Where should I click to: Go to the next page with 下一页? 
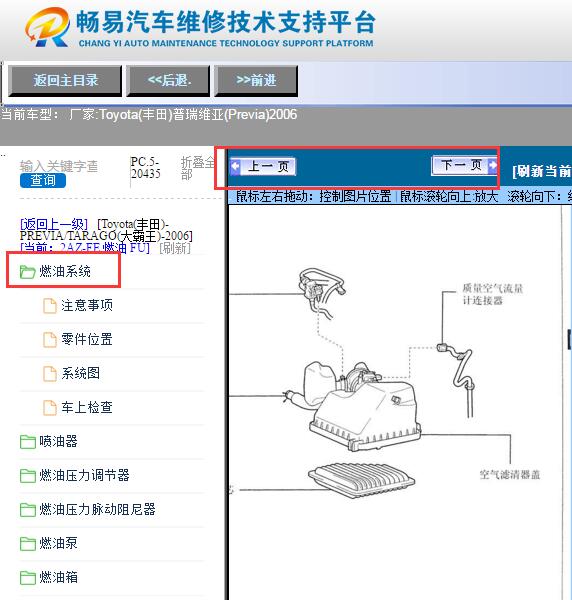(464, 166)
